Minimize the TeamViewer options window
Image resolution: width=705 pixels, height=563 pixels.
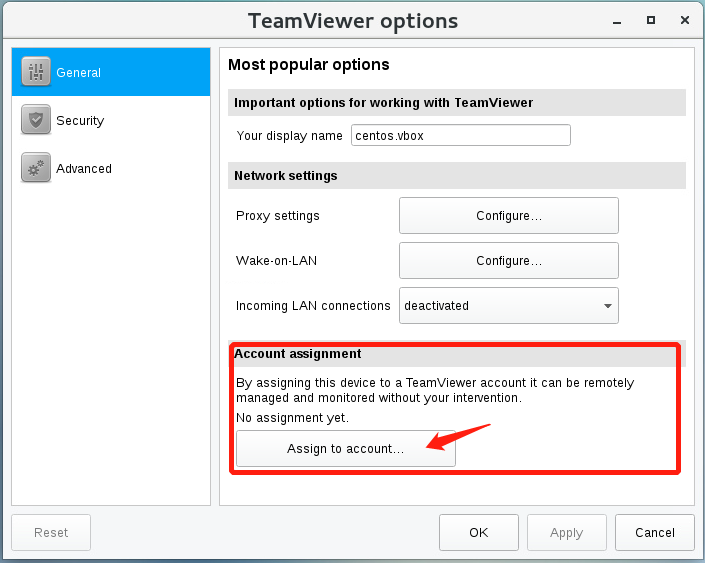coord(617,21)
